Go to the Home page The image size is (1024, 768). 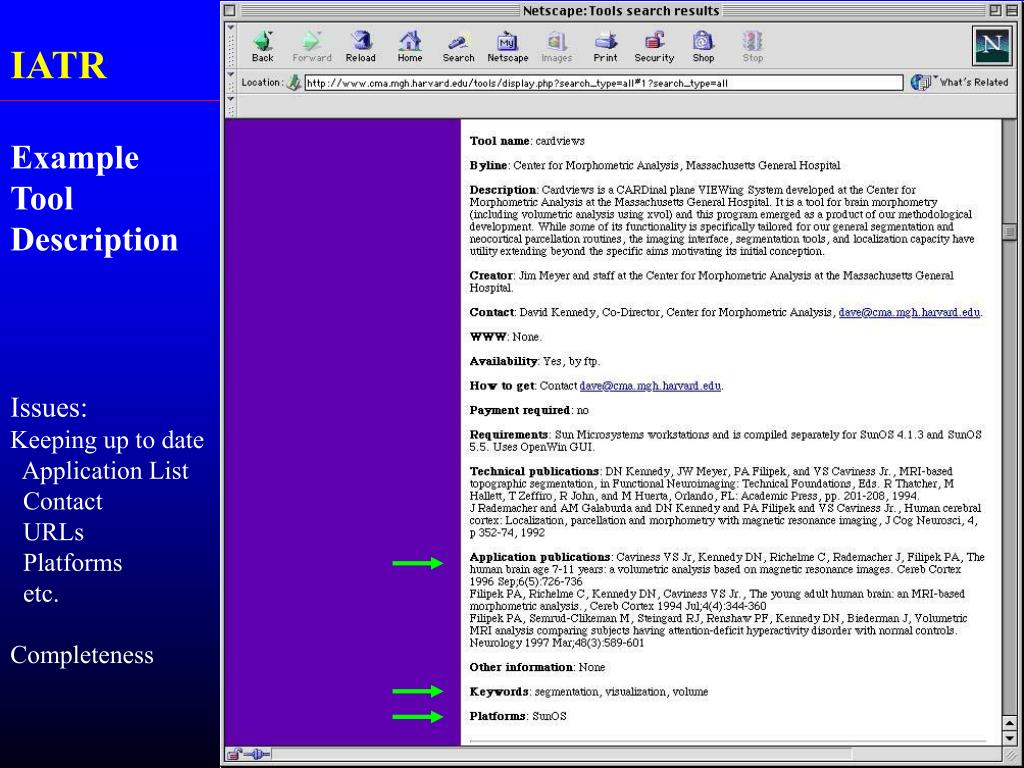(x=409, y=46)
